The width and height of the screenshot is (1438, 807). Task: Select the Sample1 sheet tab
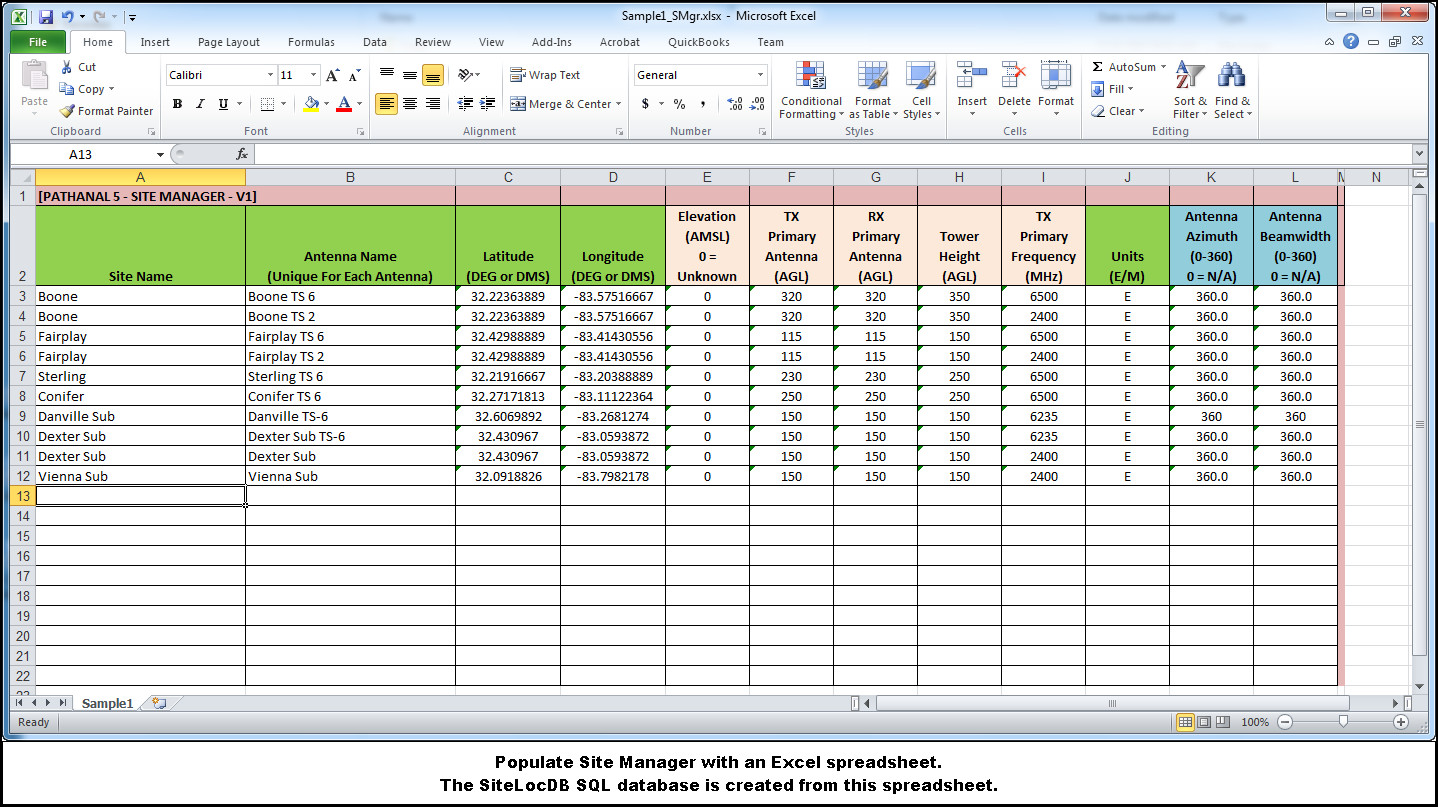[107, 703]
